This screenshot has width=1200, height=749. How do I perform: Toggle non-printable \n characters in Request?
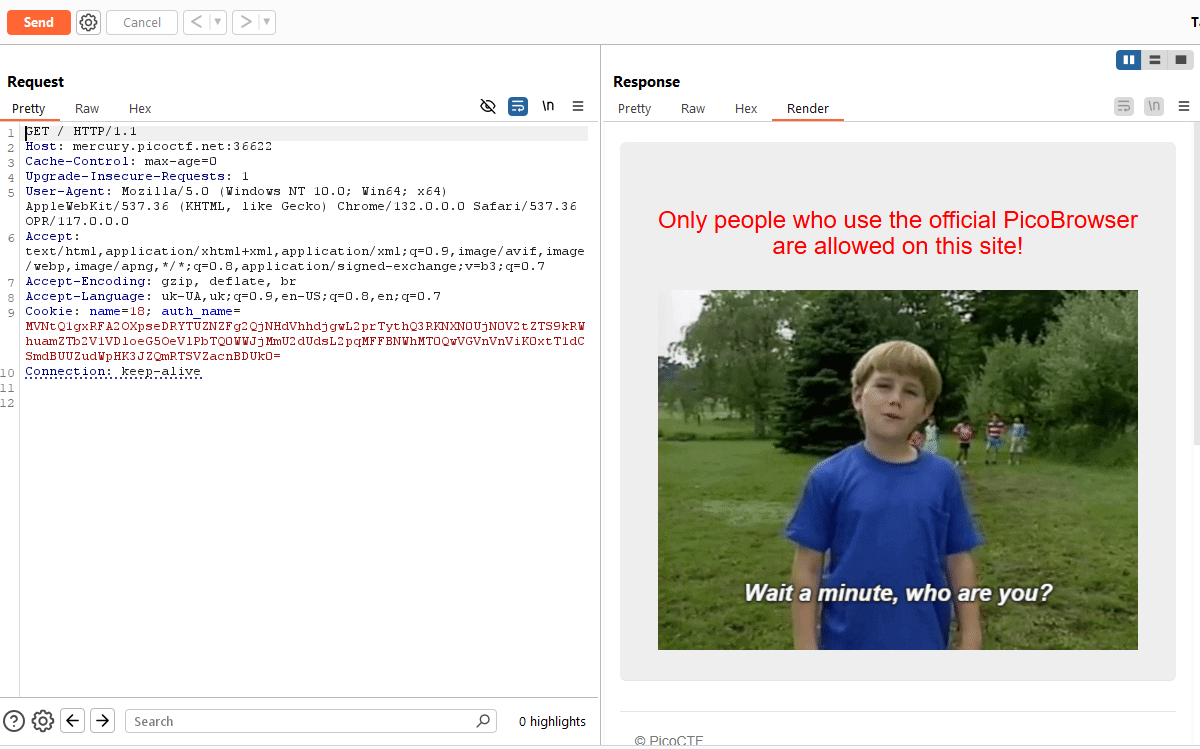pos(548,106)
